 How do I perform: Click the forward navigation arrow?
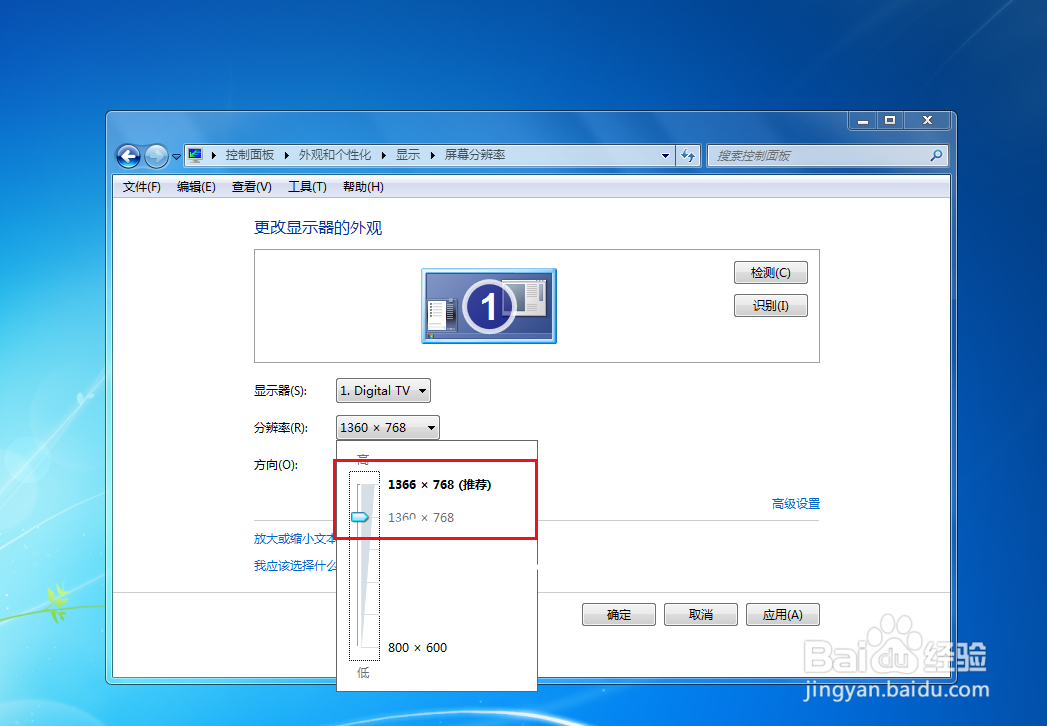pyautogui.click(x=156, y=156)
